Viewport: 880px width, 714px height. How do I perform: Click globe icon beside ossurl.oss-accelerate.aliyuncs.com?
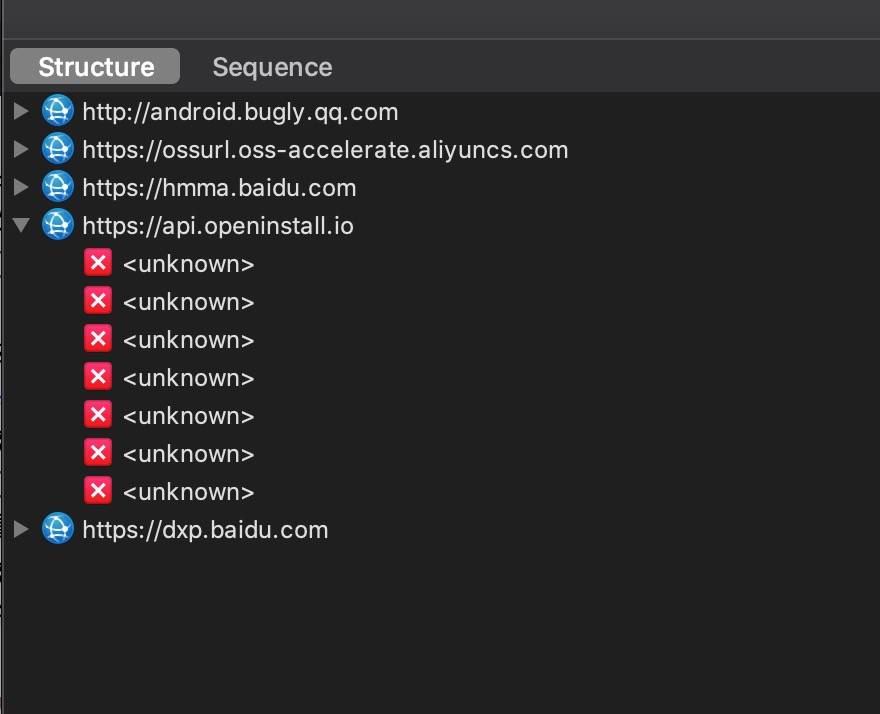[x=58, y=150]
